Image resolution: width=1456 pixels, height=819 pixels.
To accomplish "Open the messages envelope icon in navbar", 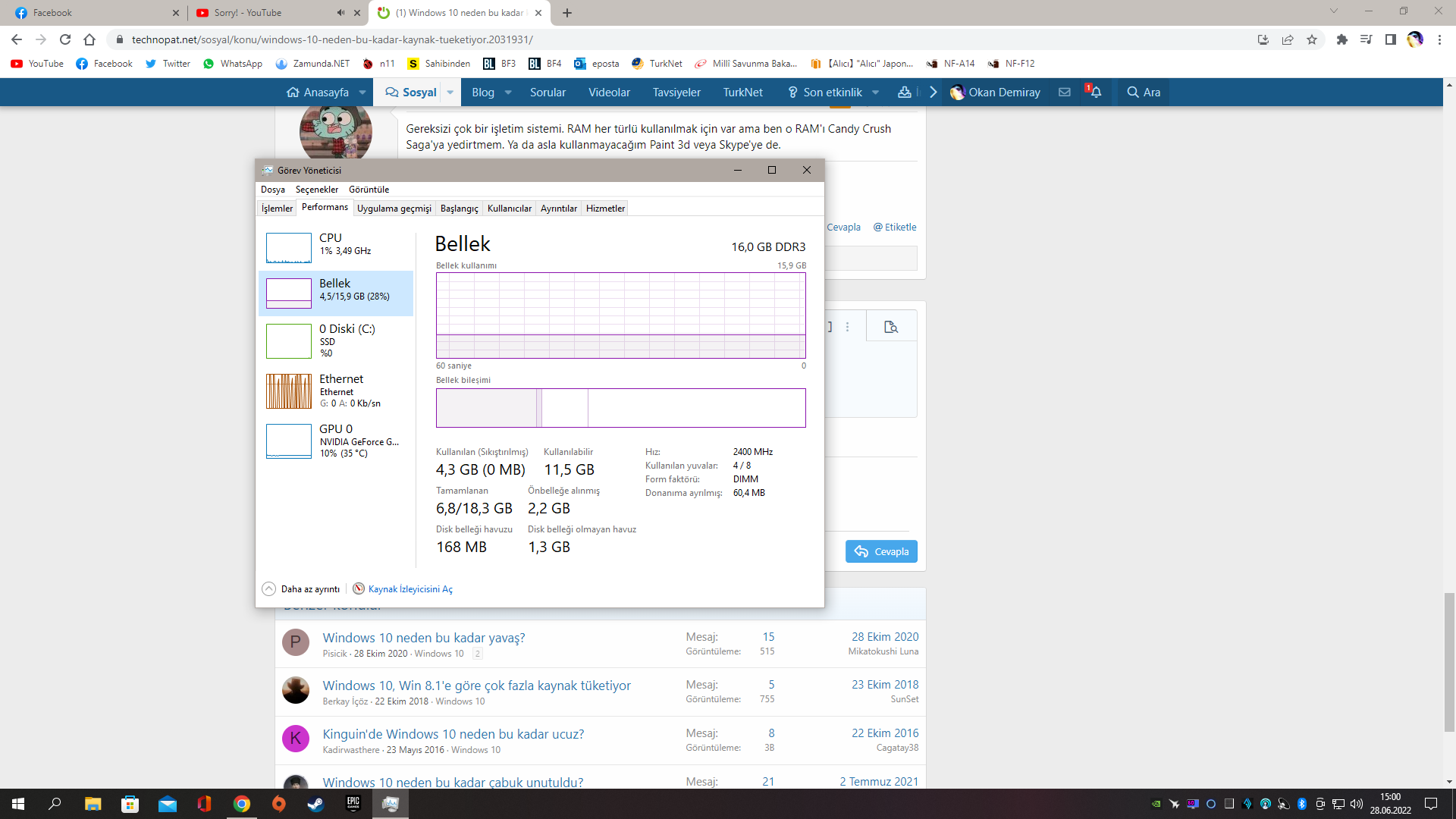I will pos(1065,92).
